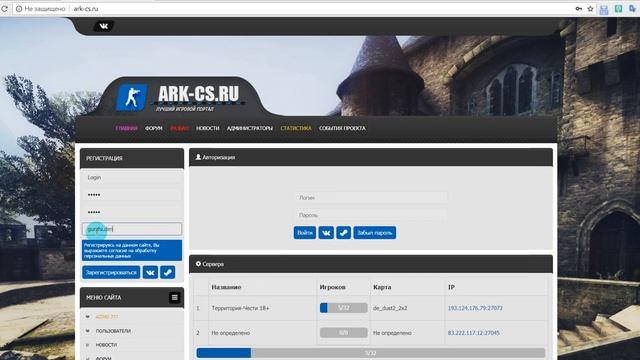Focus the registration email field
This screenshot has height=360, width=640.
[x=132, y=229]
